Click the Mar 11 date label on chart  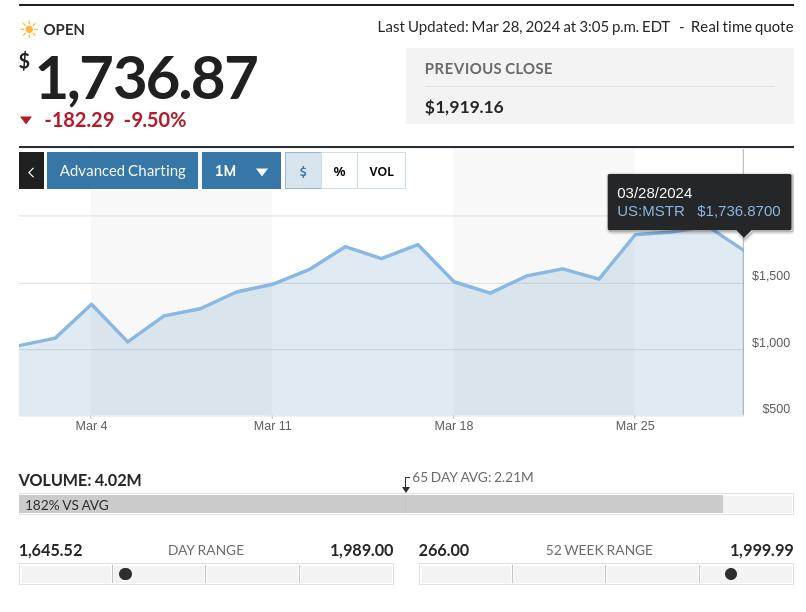tap(272, 426)
